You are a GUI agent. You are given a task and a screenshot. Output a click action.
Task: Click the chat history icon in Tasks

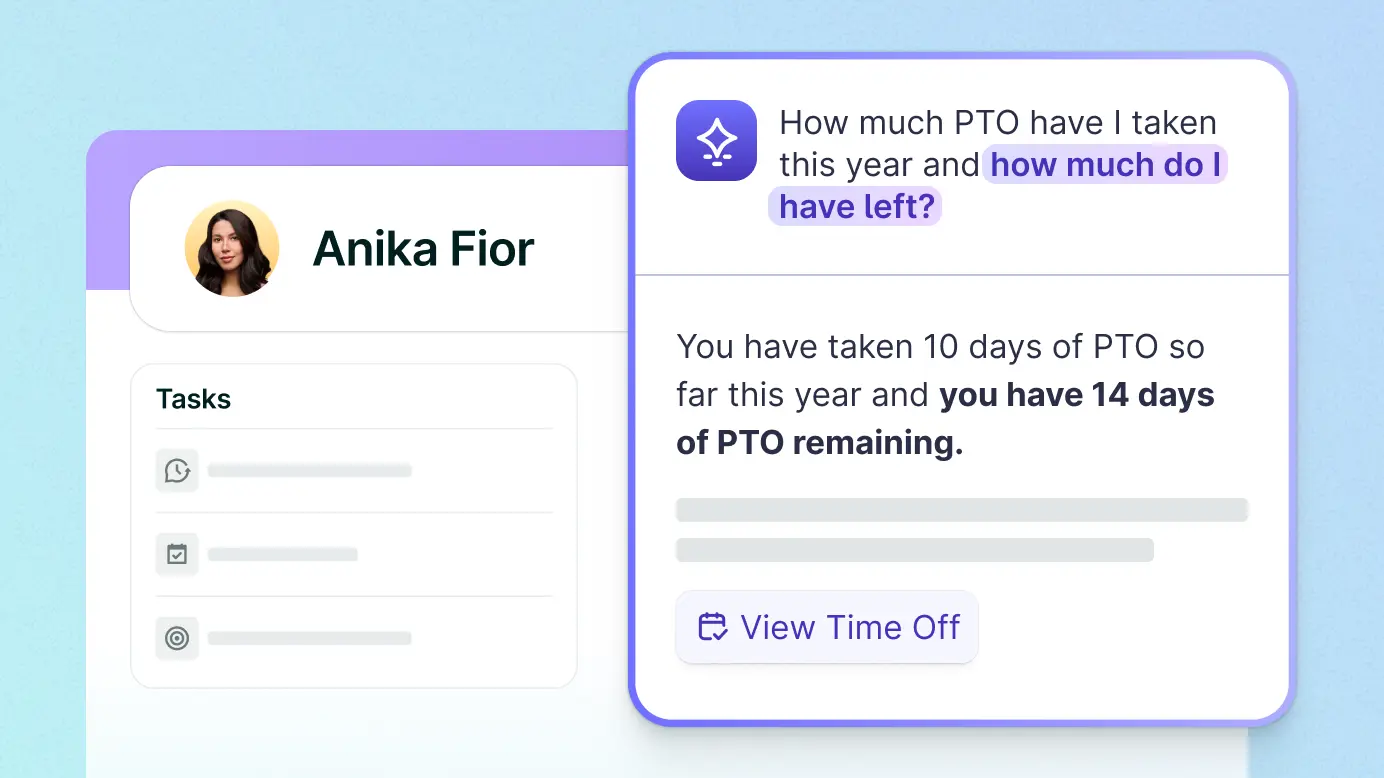[x=177, y=470]
